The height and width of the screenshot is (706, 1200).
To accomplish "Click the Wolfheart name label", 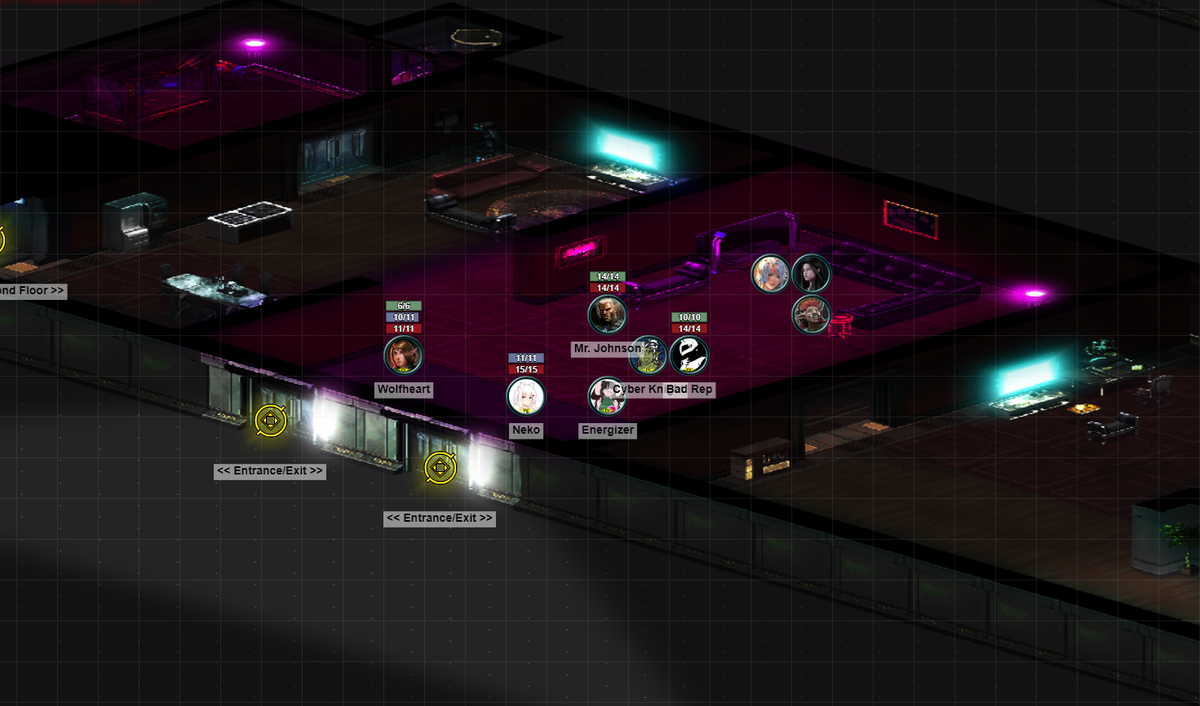I will pyautogui.click(x=404, y=389).
